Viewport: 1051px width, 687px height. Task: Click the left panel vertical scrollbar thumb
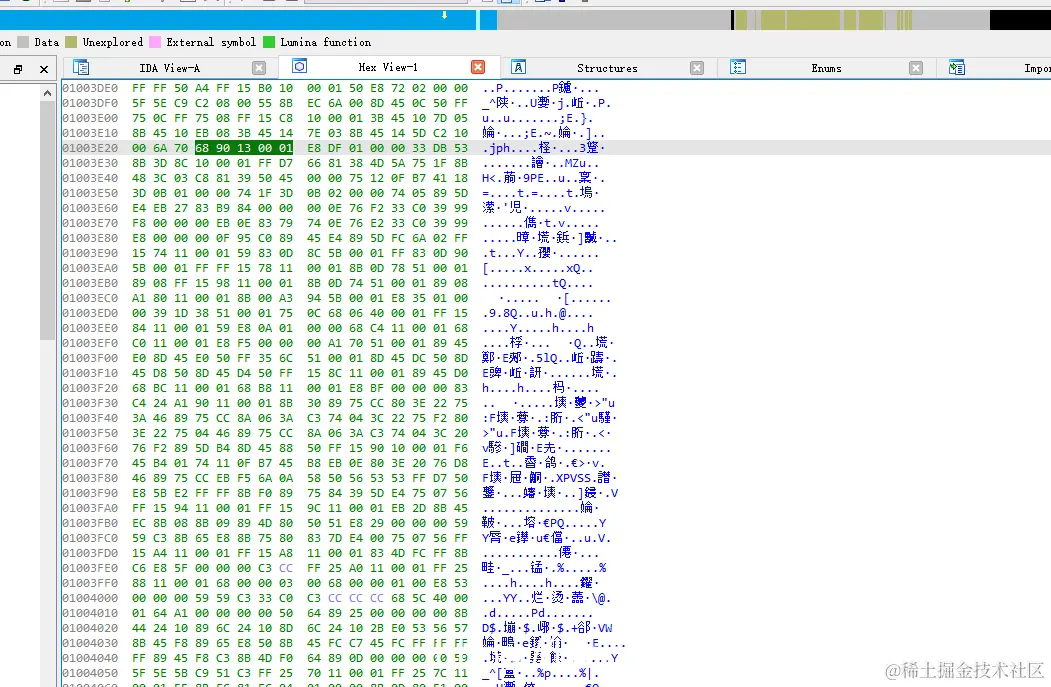coord(47,221)
